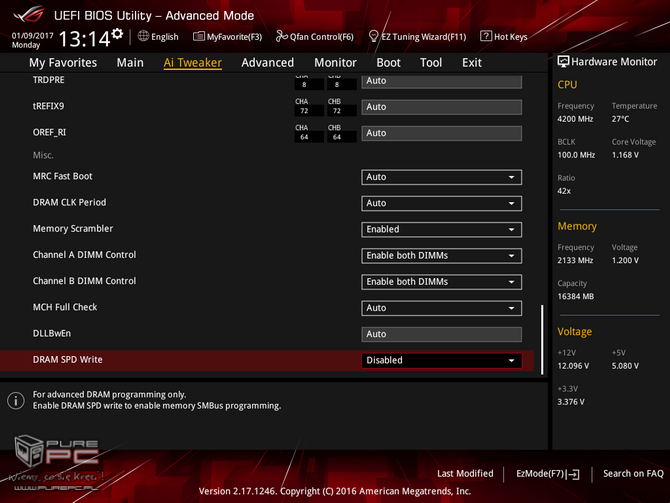Click the 13:14 clock display
Viewport: 670px width, 503px height.
click(x=84, y=39)
